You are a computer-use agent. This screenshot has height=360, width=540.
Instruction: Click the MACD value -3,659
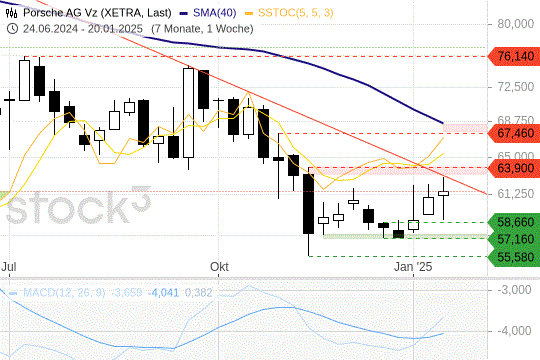[126, 293]
